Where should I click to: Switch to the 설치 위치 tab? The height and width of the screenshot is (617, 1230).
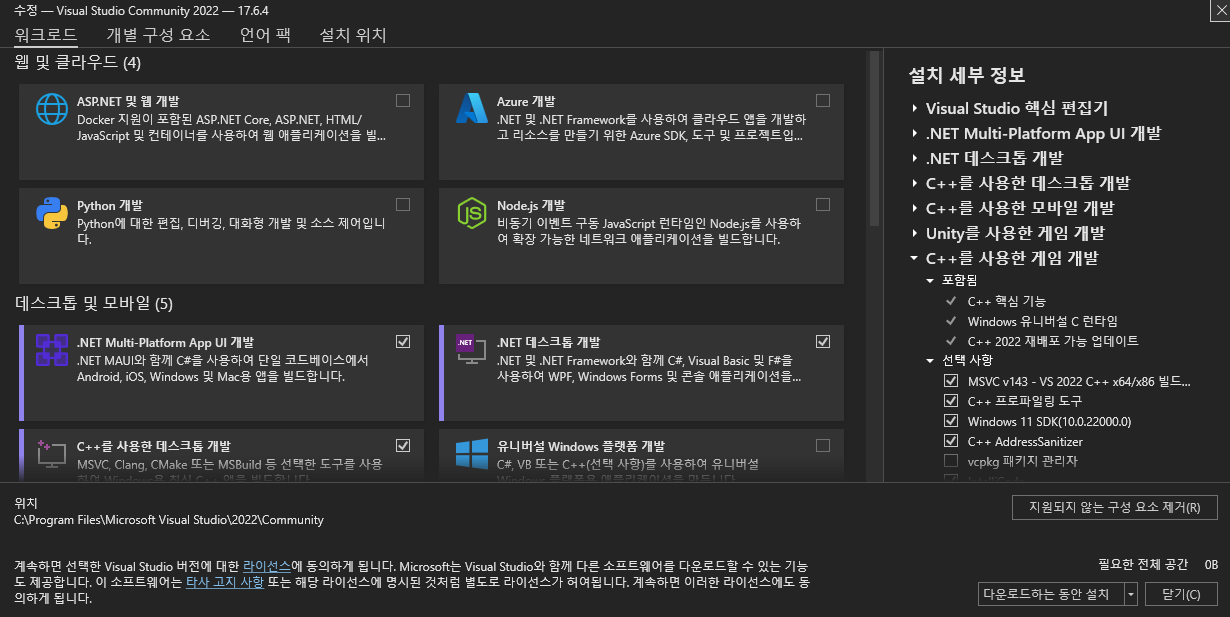click(352, 35)
